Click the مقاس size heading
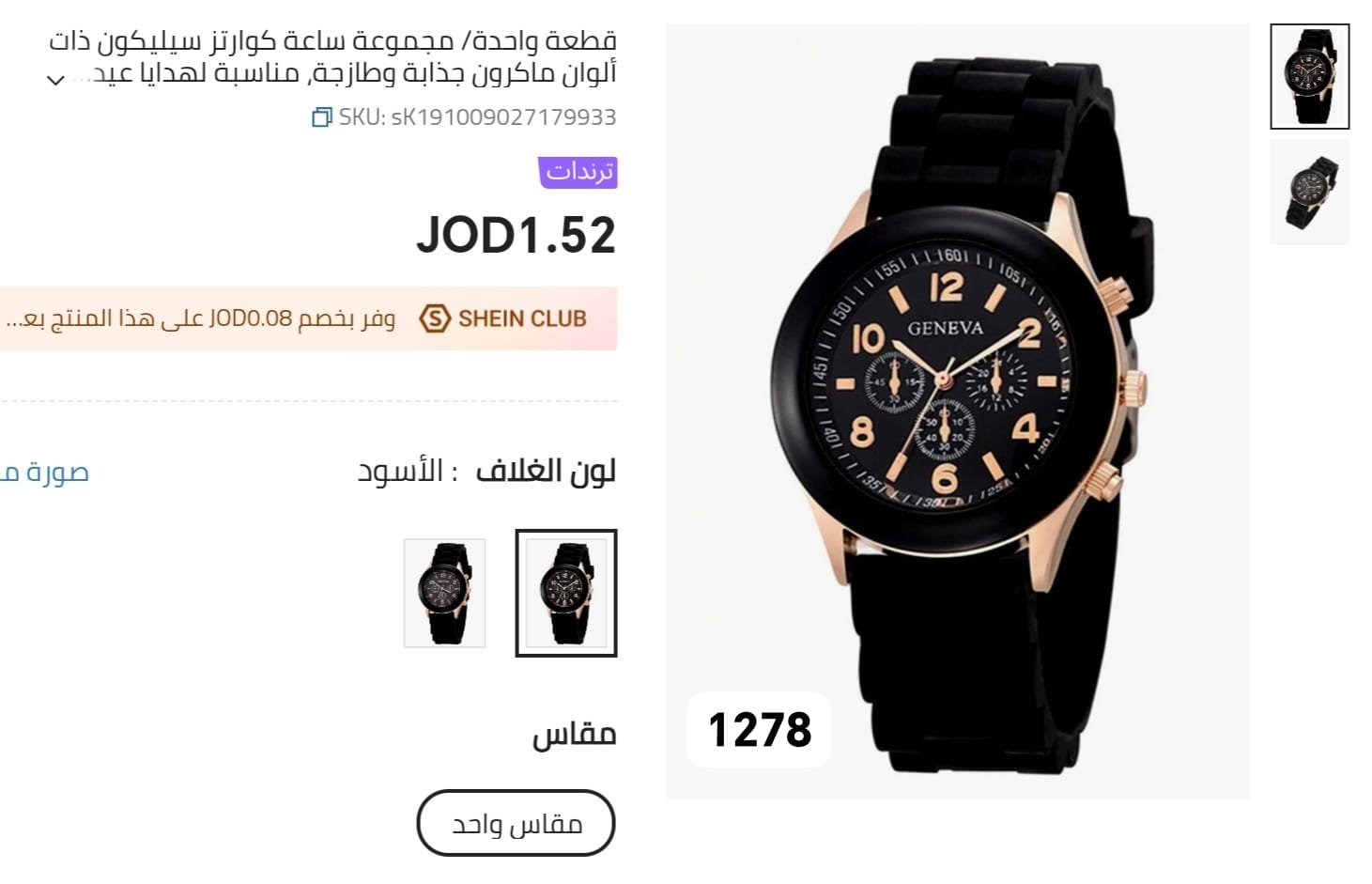Image resolution: width=1372 pixels, height=884 pixels. tap(574, 734)
